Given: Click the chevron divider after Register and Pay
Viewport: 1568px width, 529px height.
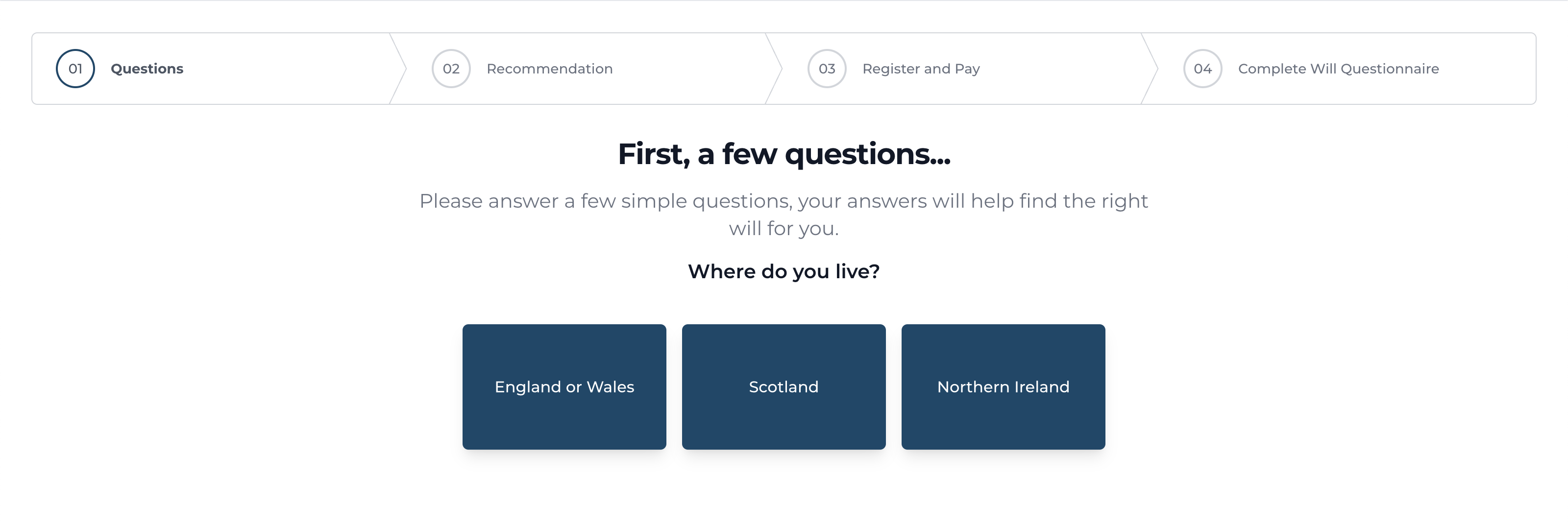Looking at the screenshot, I should point(1151,69).
